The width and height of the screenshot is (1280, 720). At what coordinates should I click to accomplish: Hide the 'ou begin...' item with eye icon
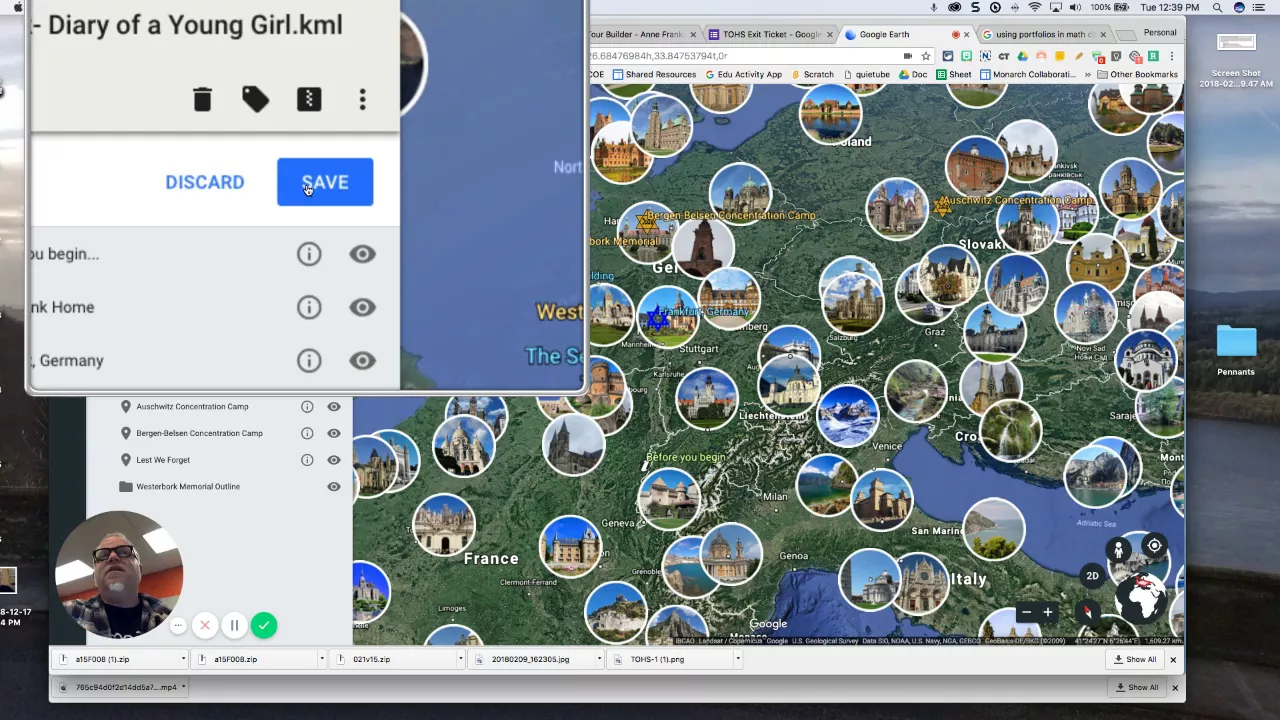362,254
